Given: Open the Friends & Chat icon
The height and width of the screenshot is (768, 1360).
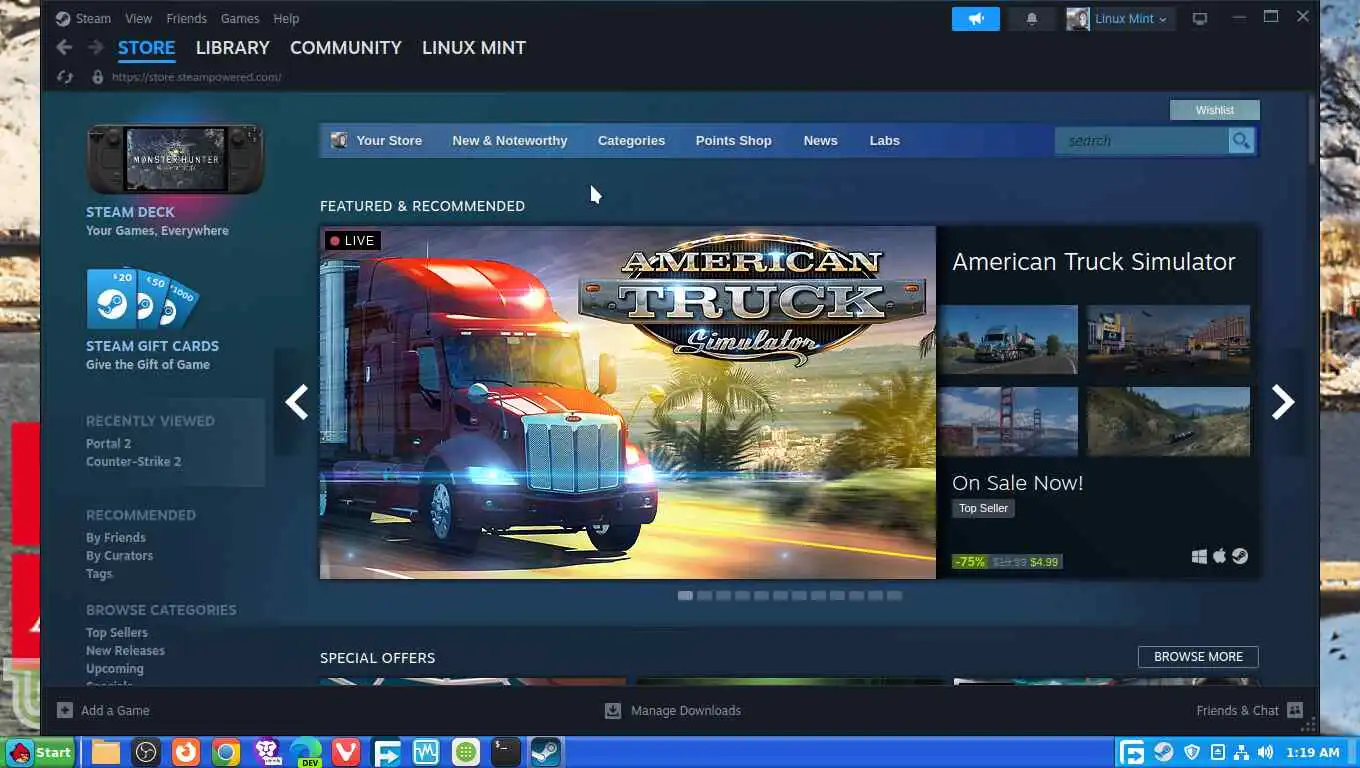Looking at the screenshot, I should tap(1295, 710).
